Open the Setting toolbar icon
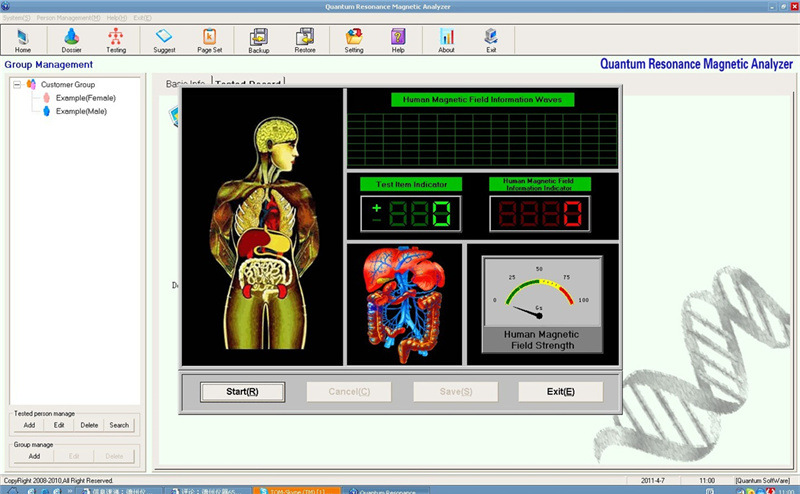This screenshot has height=494, width=800. 354,38
